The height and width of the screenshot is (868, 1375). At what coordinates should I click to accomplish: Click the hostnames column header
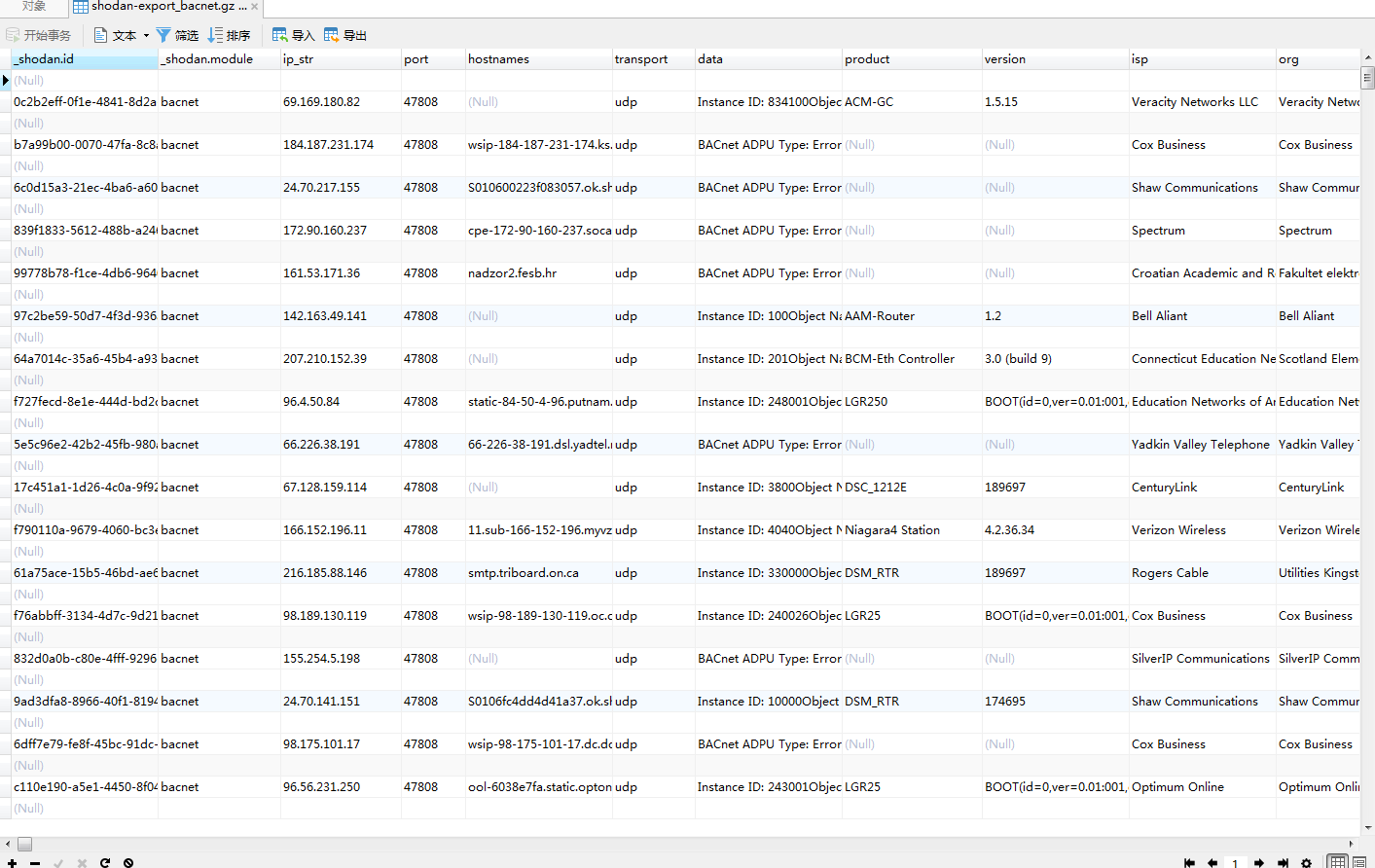coord(539,59)
